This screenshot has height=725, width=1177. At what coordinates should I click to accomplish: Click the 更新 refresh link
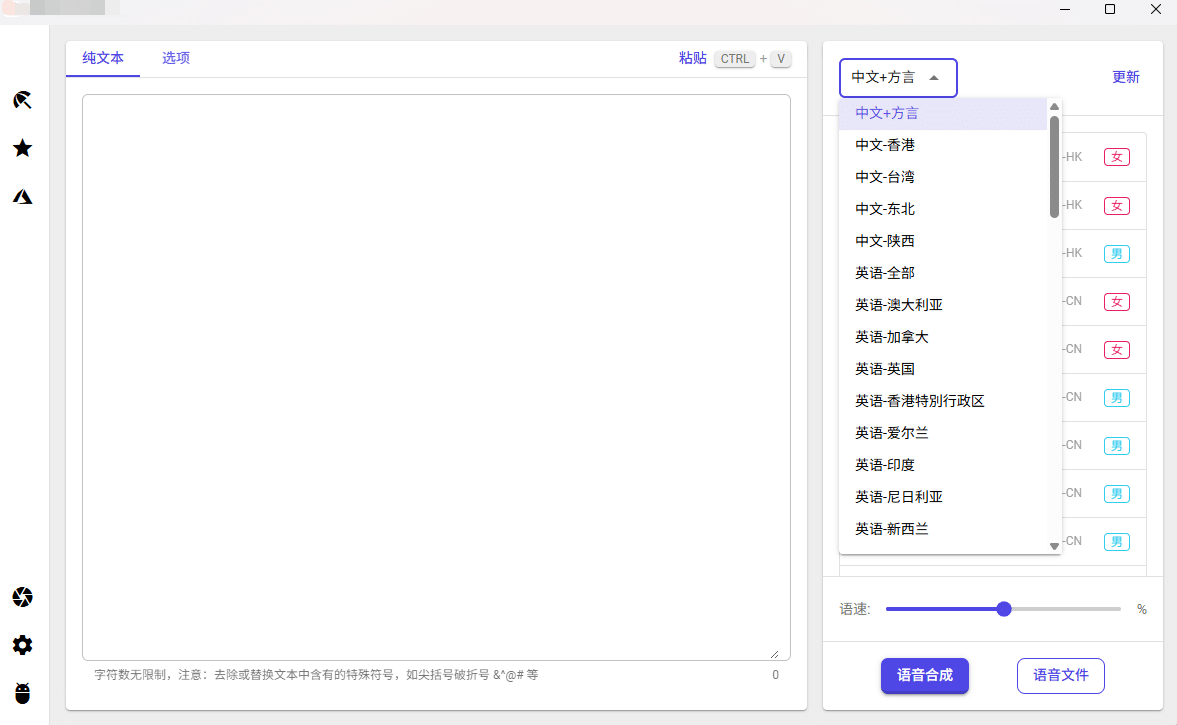pyautogui.click(x=1126, y=77)
